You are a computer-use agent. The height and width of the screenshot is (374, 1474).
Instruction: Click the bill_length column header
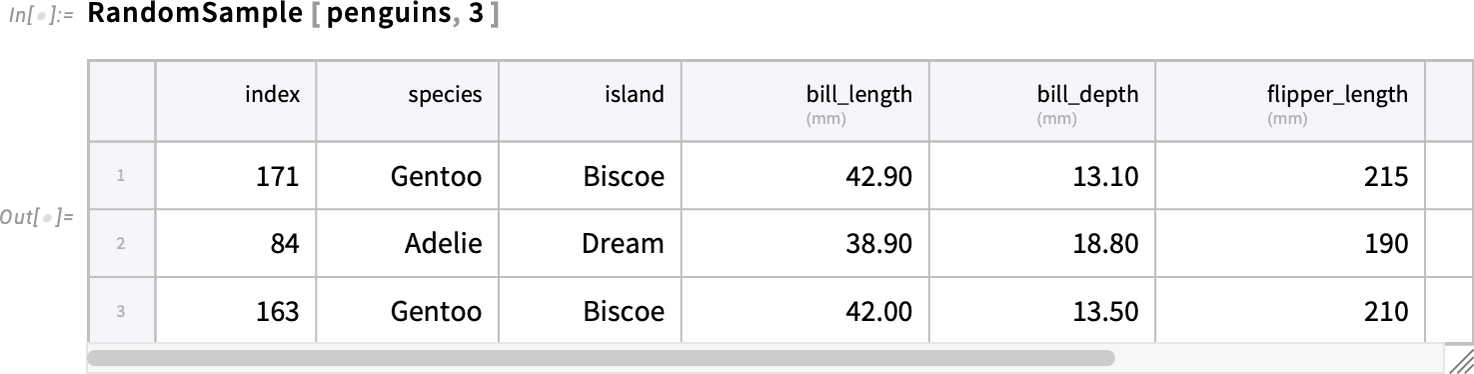coord(806,101)
